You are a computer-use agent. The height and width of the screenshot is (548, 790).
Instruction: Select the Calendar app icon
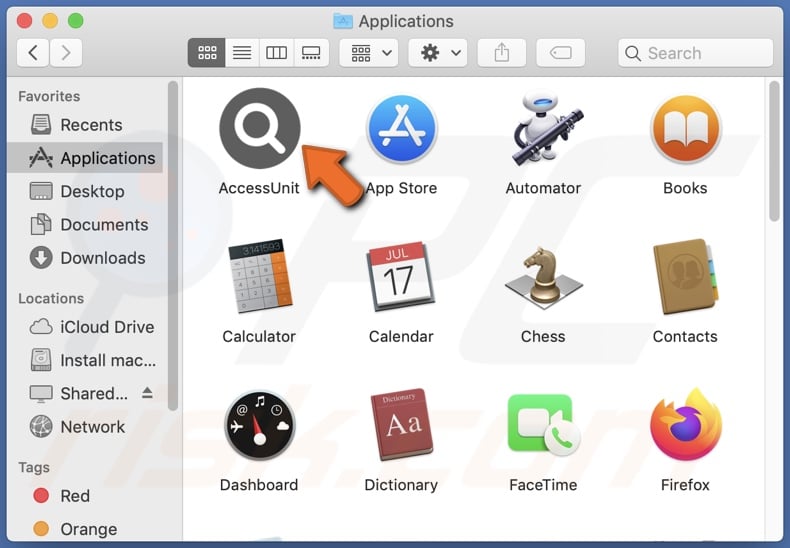pos(402,276)
